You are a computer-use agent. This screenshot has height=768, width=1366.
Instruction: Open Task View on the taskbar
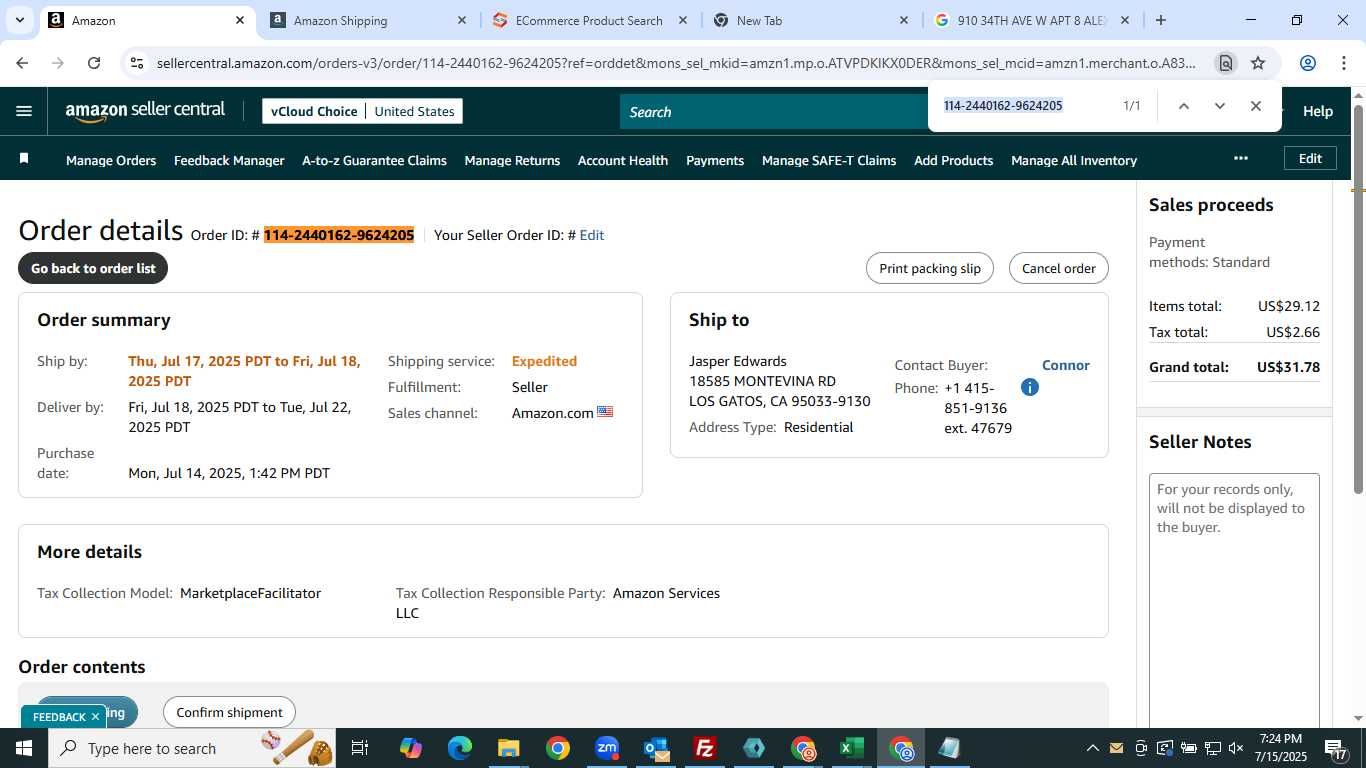(361, 748)
